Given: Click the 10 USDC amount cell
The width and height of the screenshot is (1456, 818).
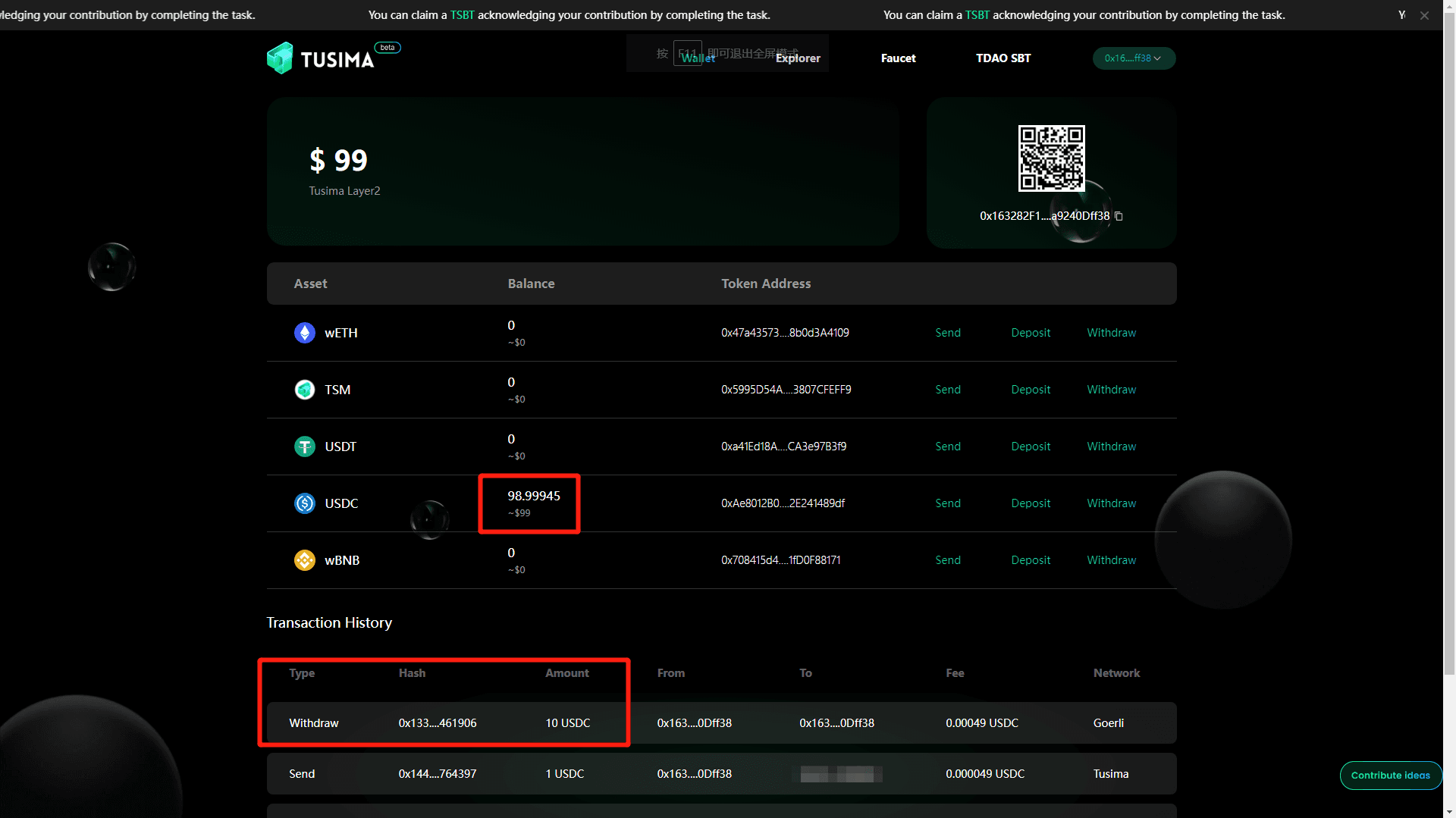Looking at the screenshot, I should [568, 723].
